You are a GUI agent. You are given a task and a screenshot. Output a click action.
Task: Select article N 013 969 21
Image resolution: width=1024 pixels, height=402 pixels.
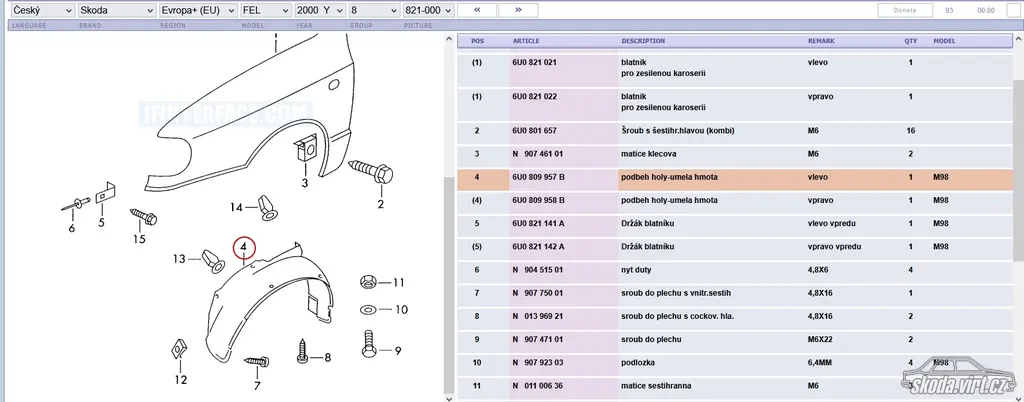[x=538, y=317]
